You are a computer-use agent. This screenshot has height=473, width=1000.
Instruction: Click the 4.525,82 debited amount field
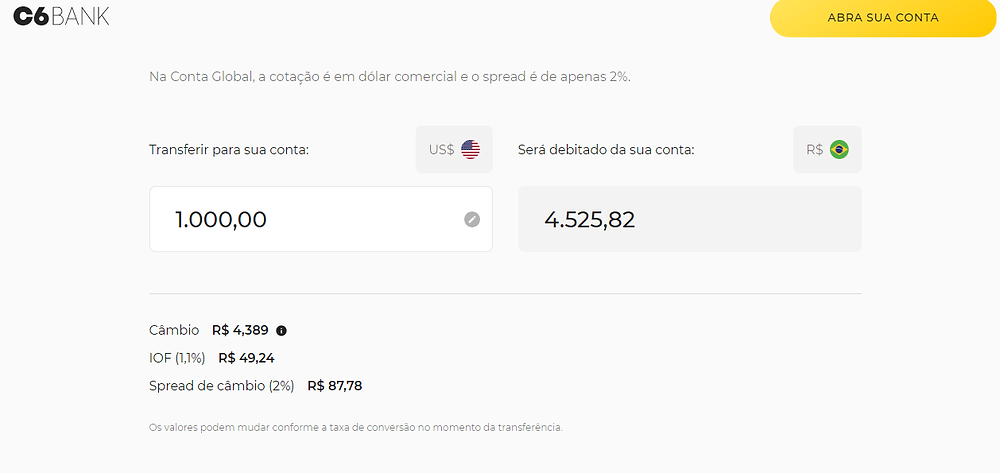click(x=689, y=219)
